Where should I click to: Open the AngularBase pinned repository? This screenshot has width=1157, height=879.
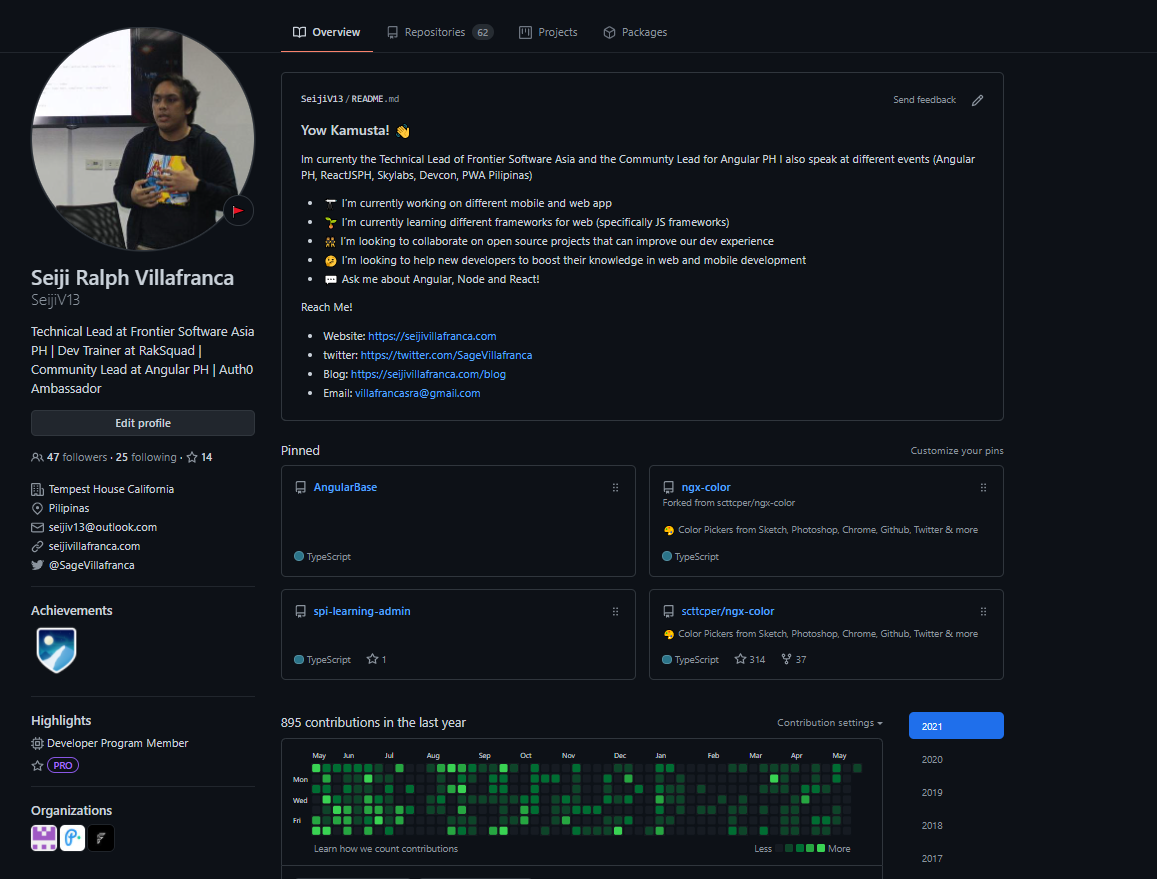[x=345, y=487]
